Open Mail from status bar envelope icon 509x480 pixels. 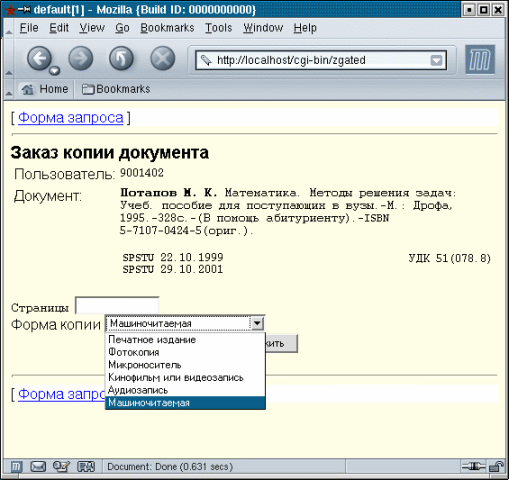[38, 467]
